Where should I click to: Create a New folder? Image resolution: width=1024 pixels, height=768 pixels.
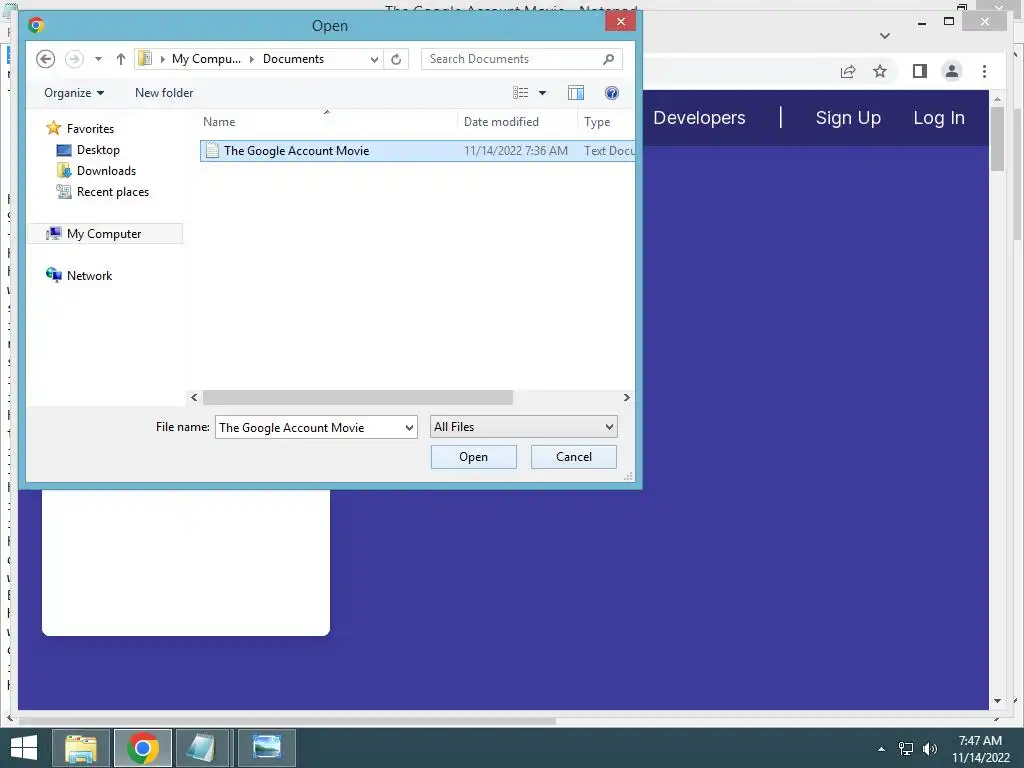(x=164, y=93)
